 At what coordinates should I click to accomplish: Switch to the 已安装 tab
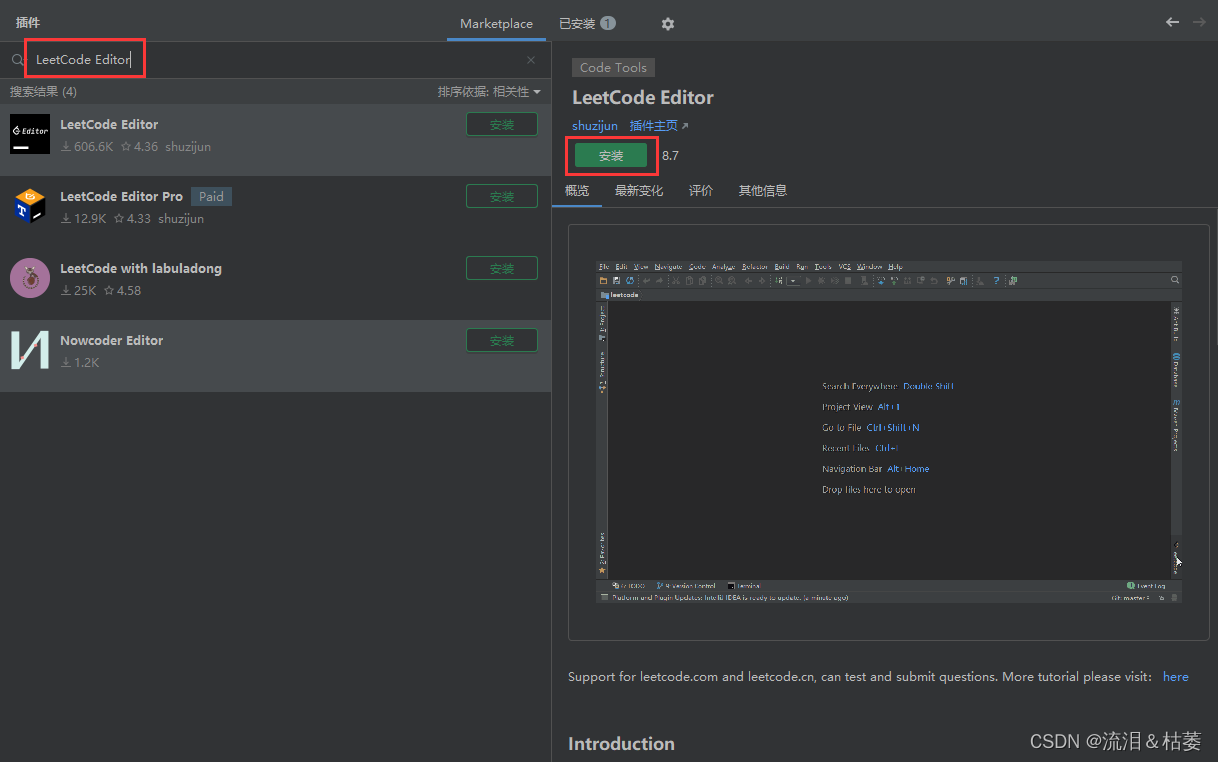(587, 24)
